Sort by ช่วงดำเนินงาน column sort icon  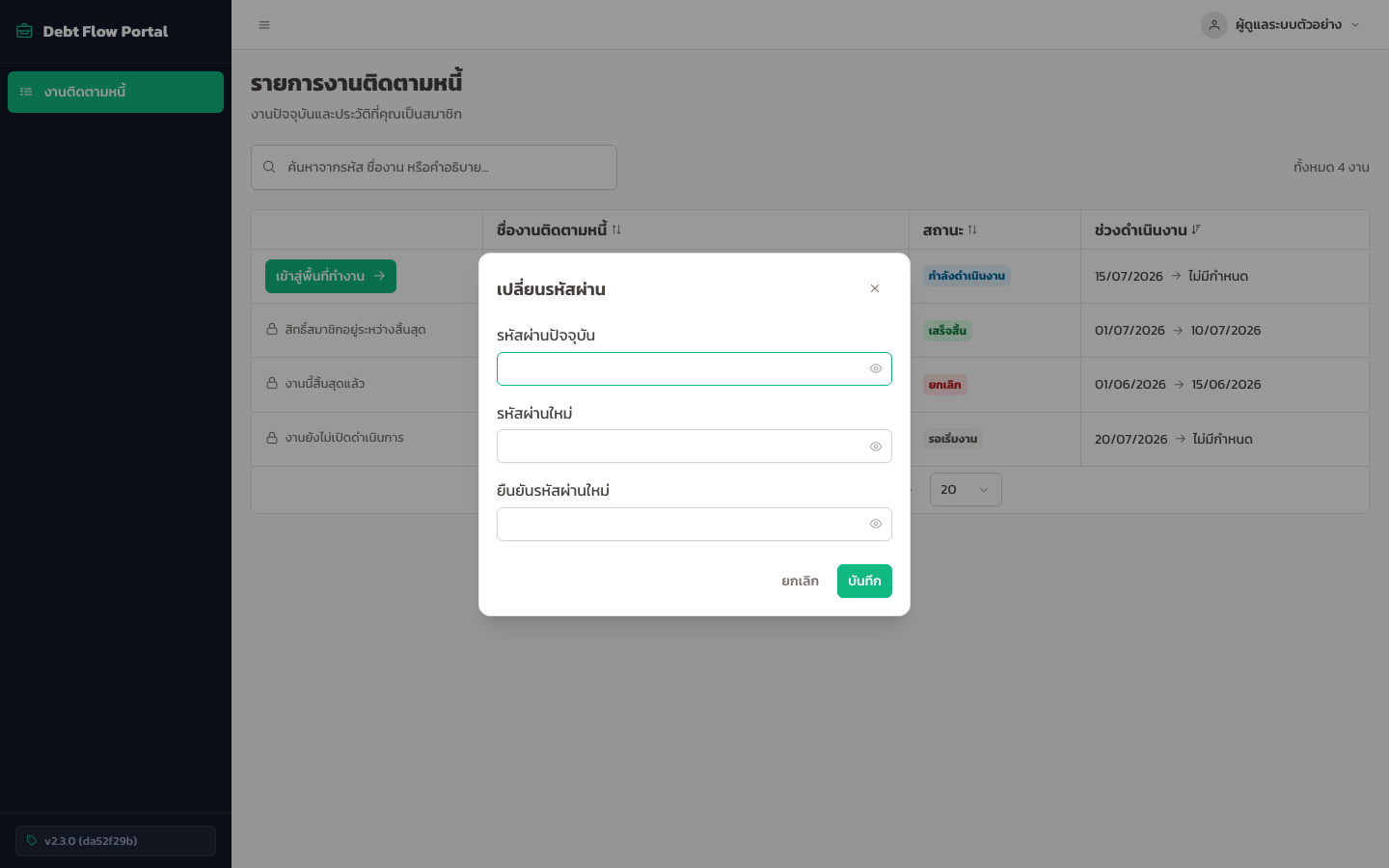(x=1196, y=230)
